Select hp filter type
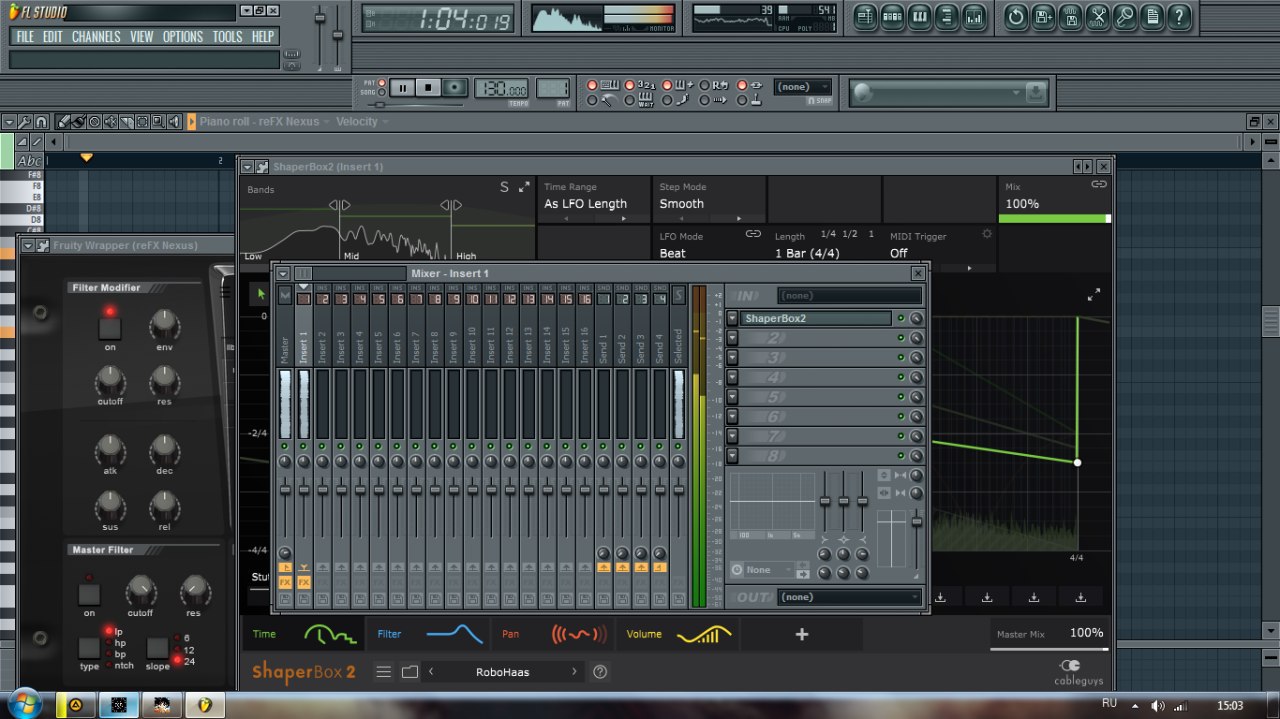 click(110, 643)
